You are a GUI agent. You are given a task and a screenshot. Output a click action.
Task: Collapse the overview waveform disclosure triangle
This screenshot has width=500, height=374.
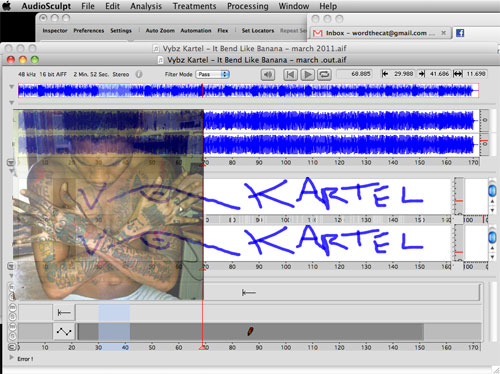click(x=11, y=87)
